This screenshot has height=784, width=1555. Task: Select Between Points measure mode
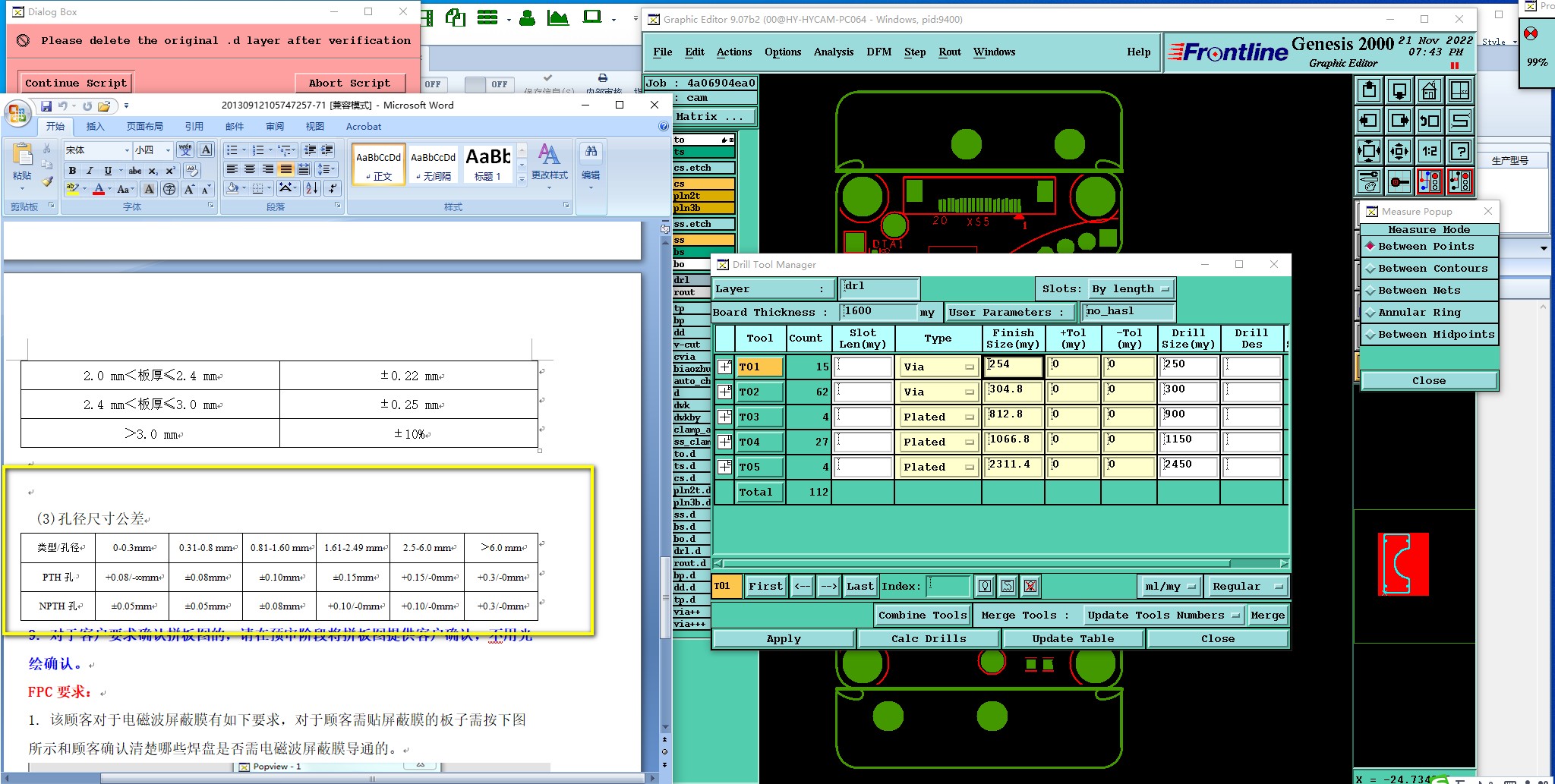click(x=1429, y=246)
